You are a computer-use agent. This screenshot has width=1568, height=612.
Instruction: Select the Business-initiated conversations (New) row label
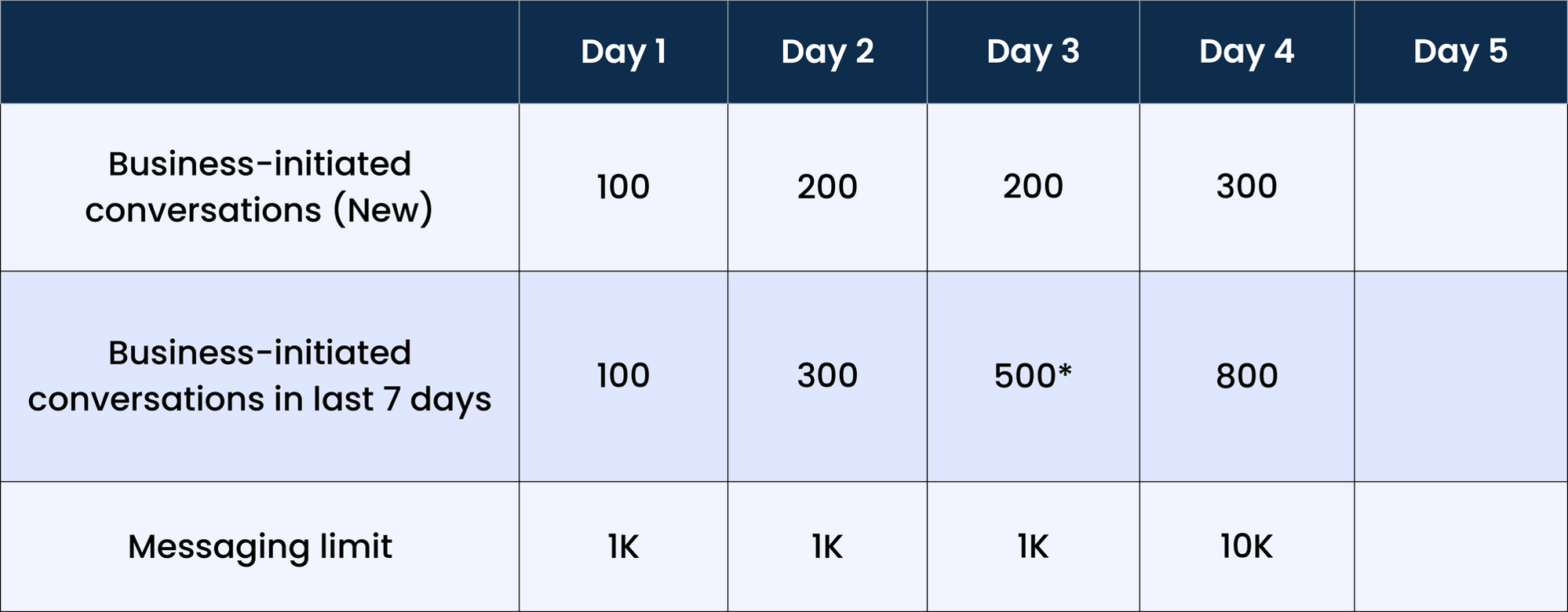pyautogui.click(x=259, y=188)
